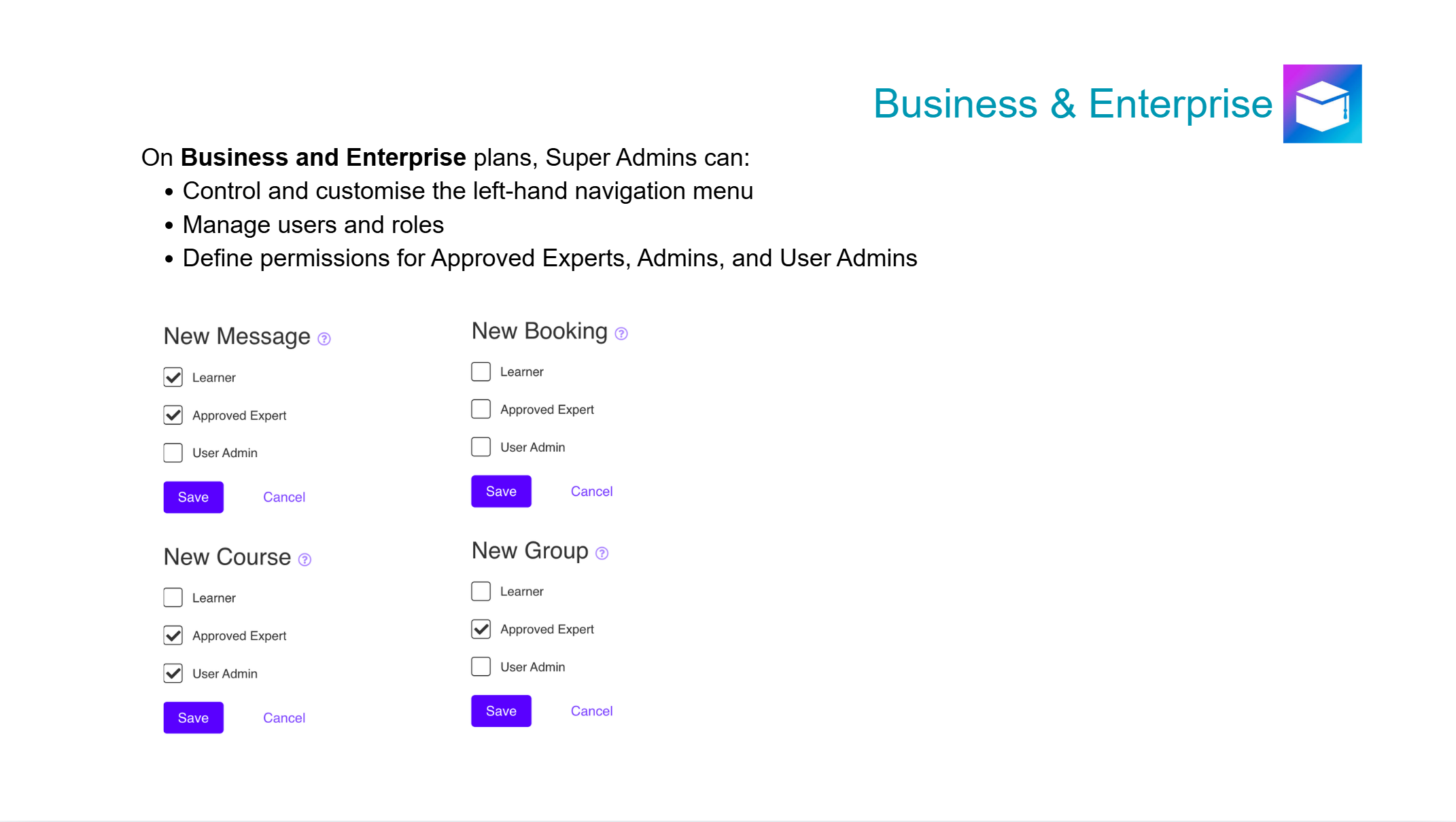Check Learner under New Booking
Image resolution: width=1456 pixels, height=822 pixels.
pyautogui.click(x=481, y=372)
